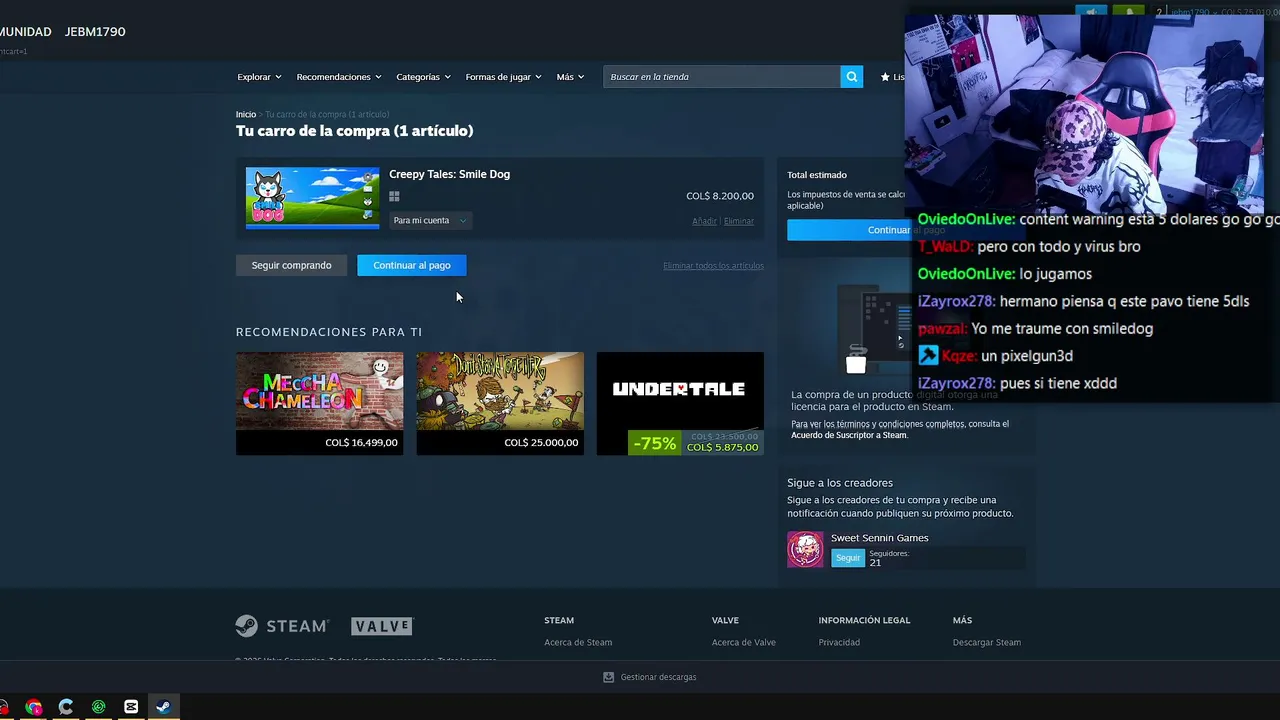Click the download icon beside Gestionar descargas
The image size is (1280, 720).
click(x=608, y=677)
